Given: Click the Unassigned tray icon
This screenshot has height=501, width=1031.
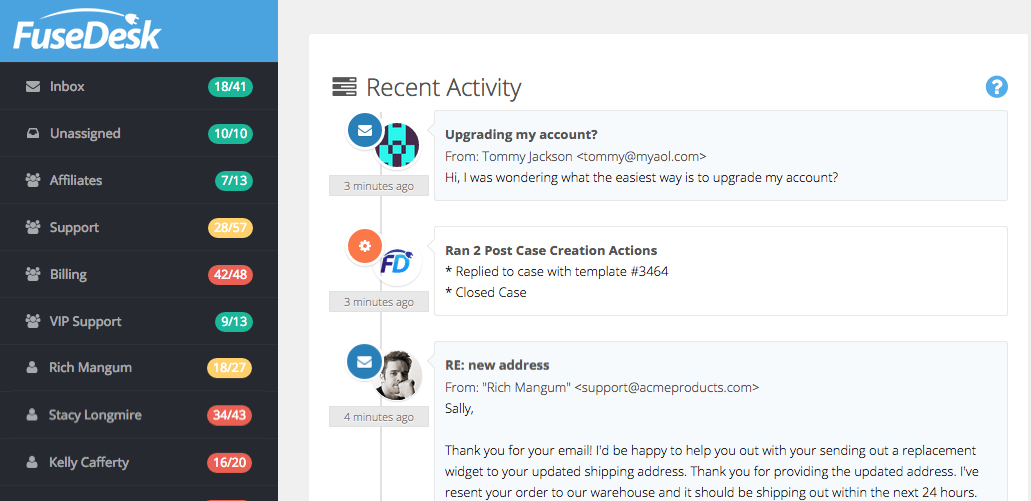Looking at the screenshot, I should (x=33, y=133).
